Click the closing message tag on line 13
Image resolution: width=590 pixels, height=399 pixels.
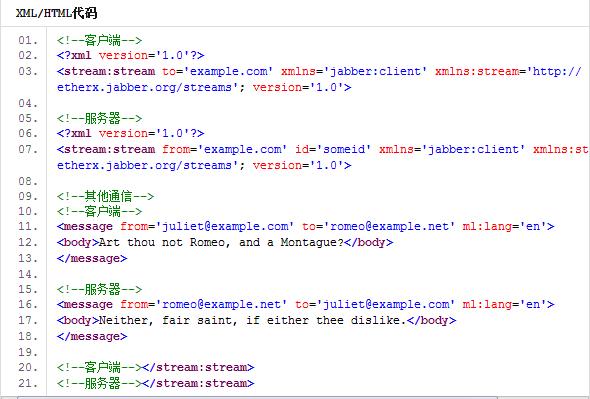point(92,259)
